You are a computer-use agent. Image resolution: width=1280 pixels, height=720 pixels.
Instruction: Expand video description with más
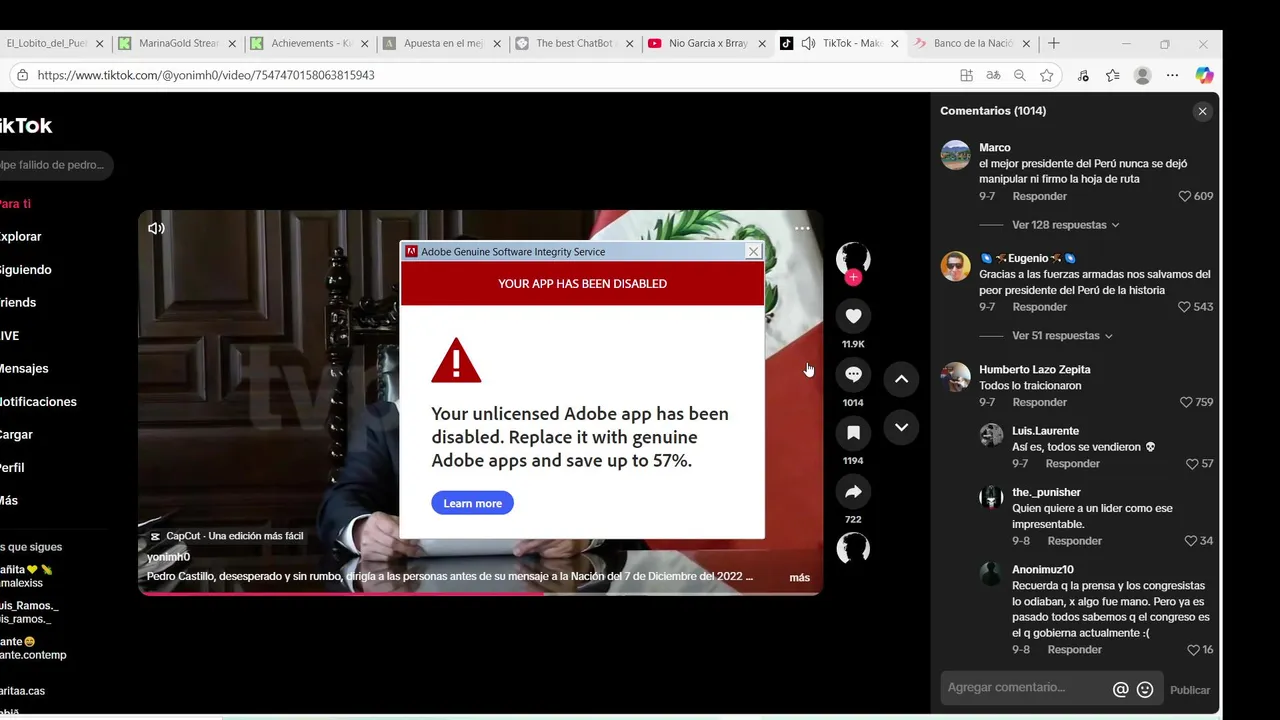(799, 578)
